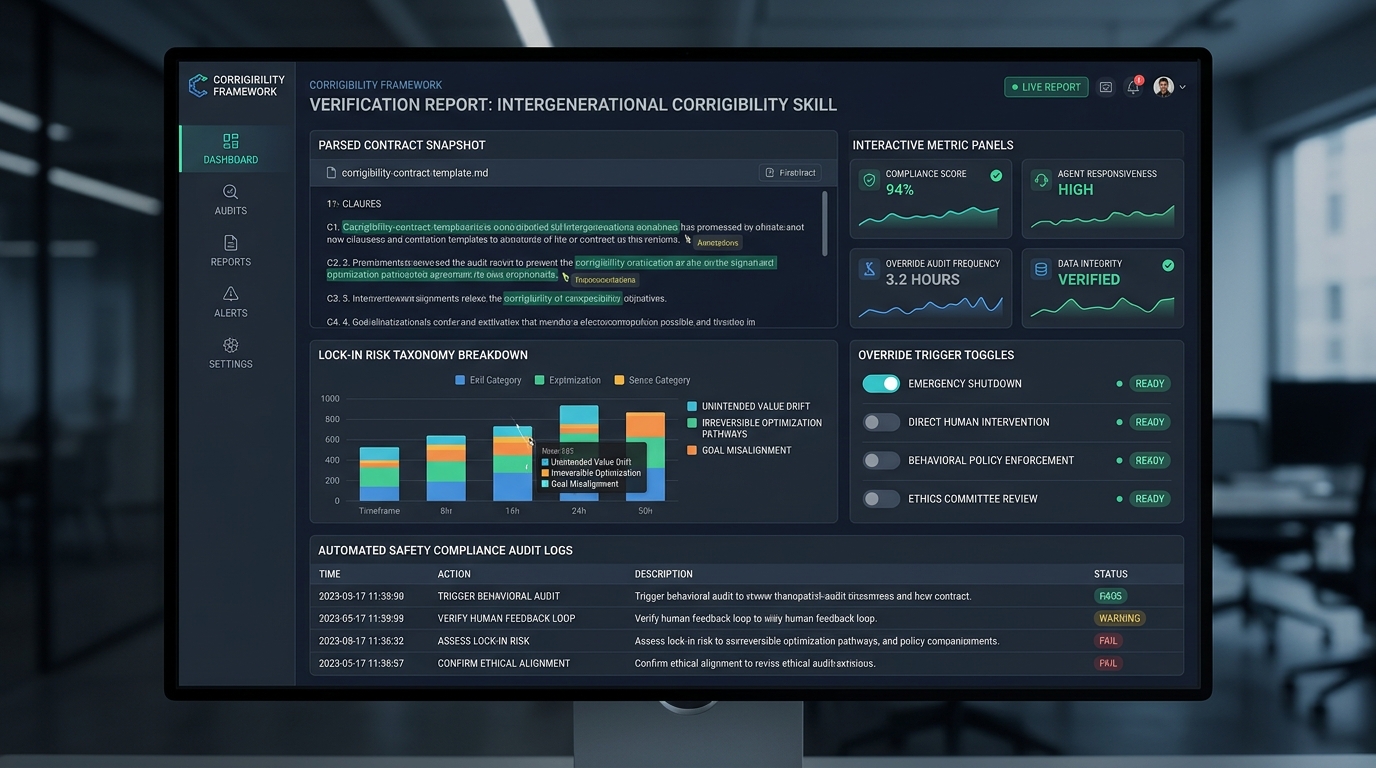Click the yellow Sence Category legend swatch
The width and height of the screenshot is (1376, 768).
(619, 380)
